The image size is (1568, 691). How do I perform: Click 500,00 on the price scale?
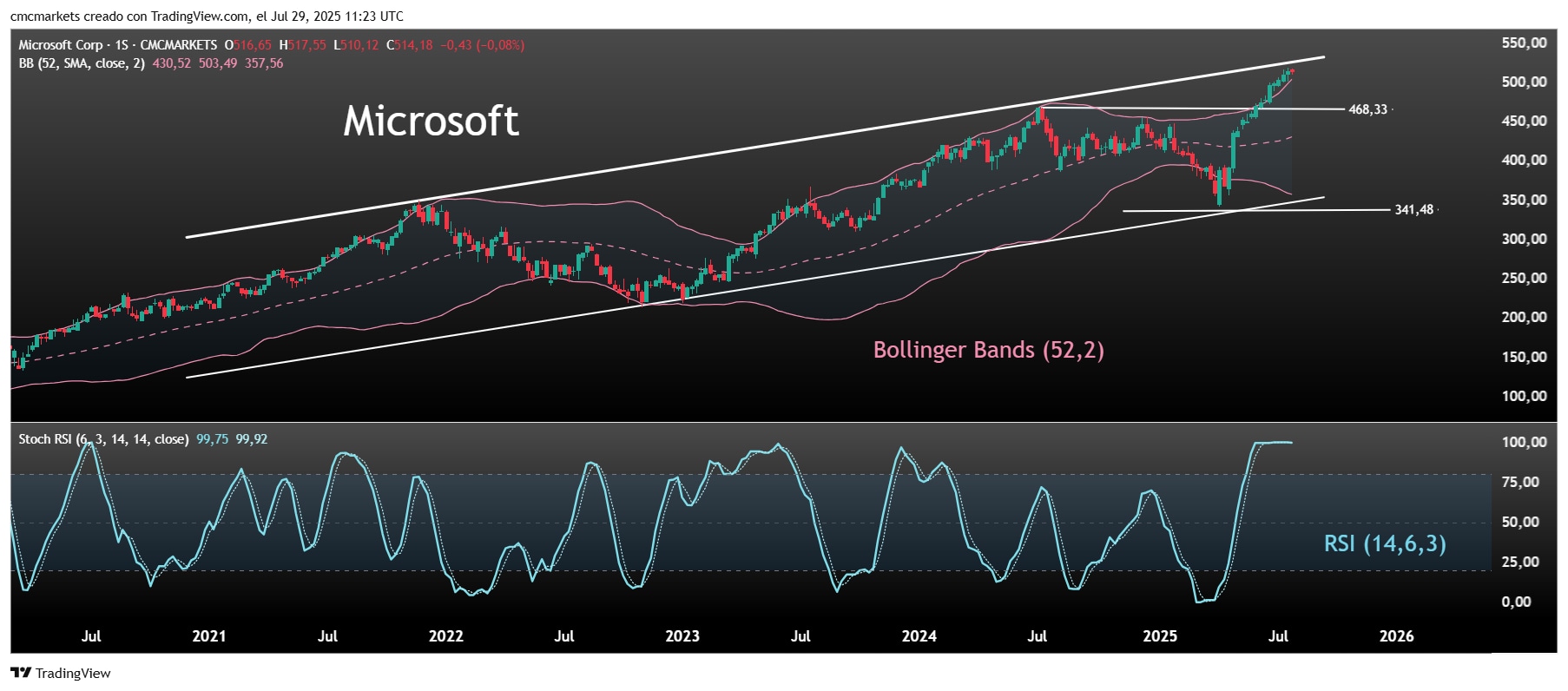1525,82
